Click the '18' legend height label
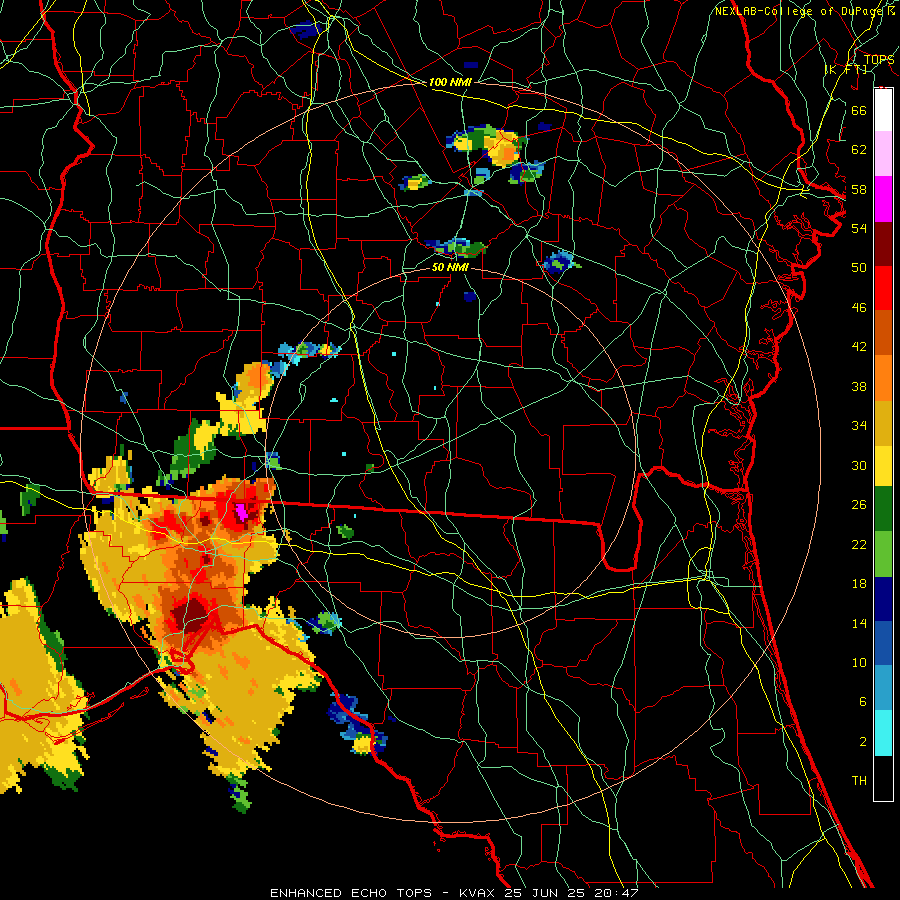900x900 pixels. tap(859, 584)
